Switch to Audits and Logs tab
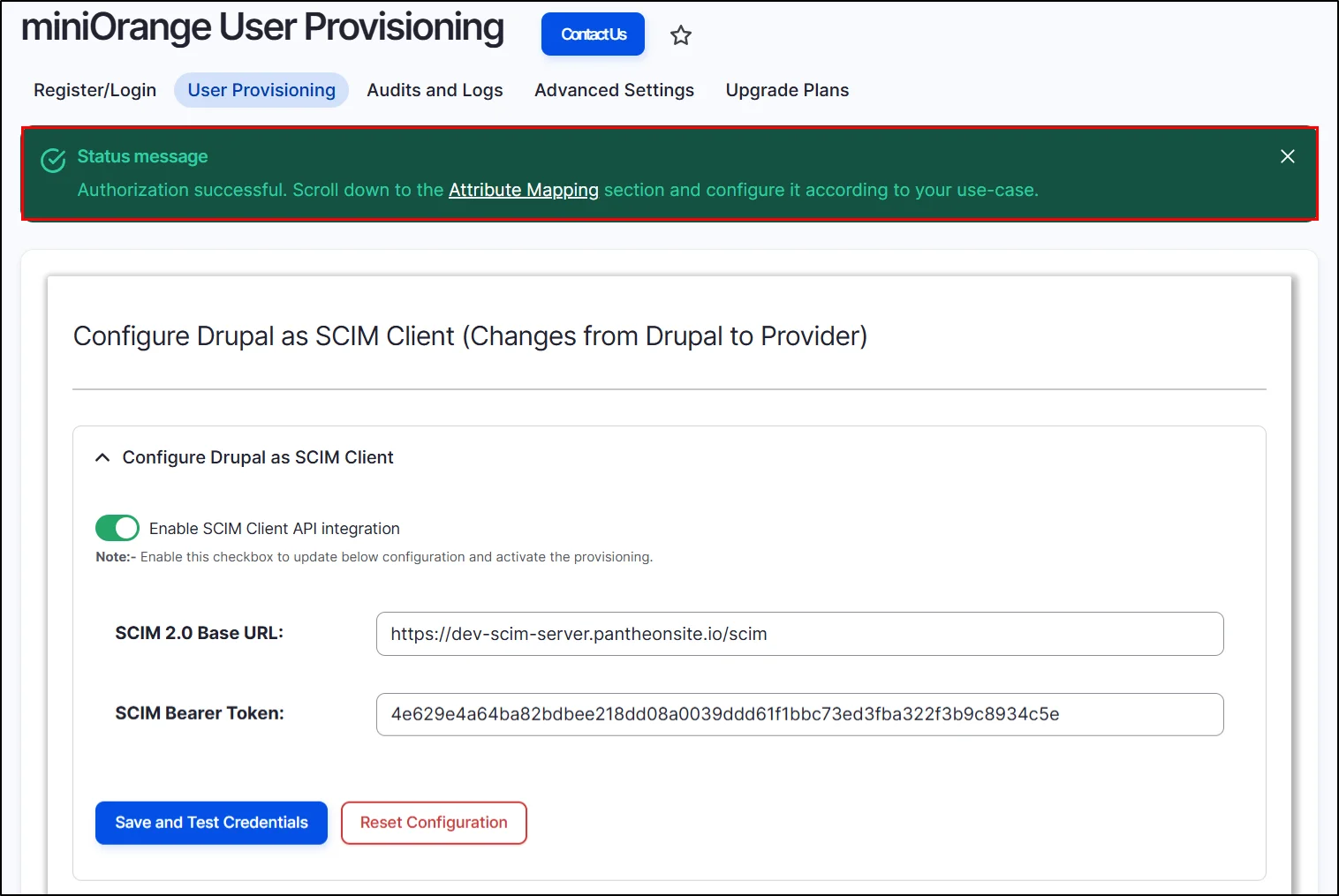Viewport: 1339px width, 896px height. 435,90
